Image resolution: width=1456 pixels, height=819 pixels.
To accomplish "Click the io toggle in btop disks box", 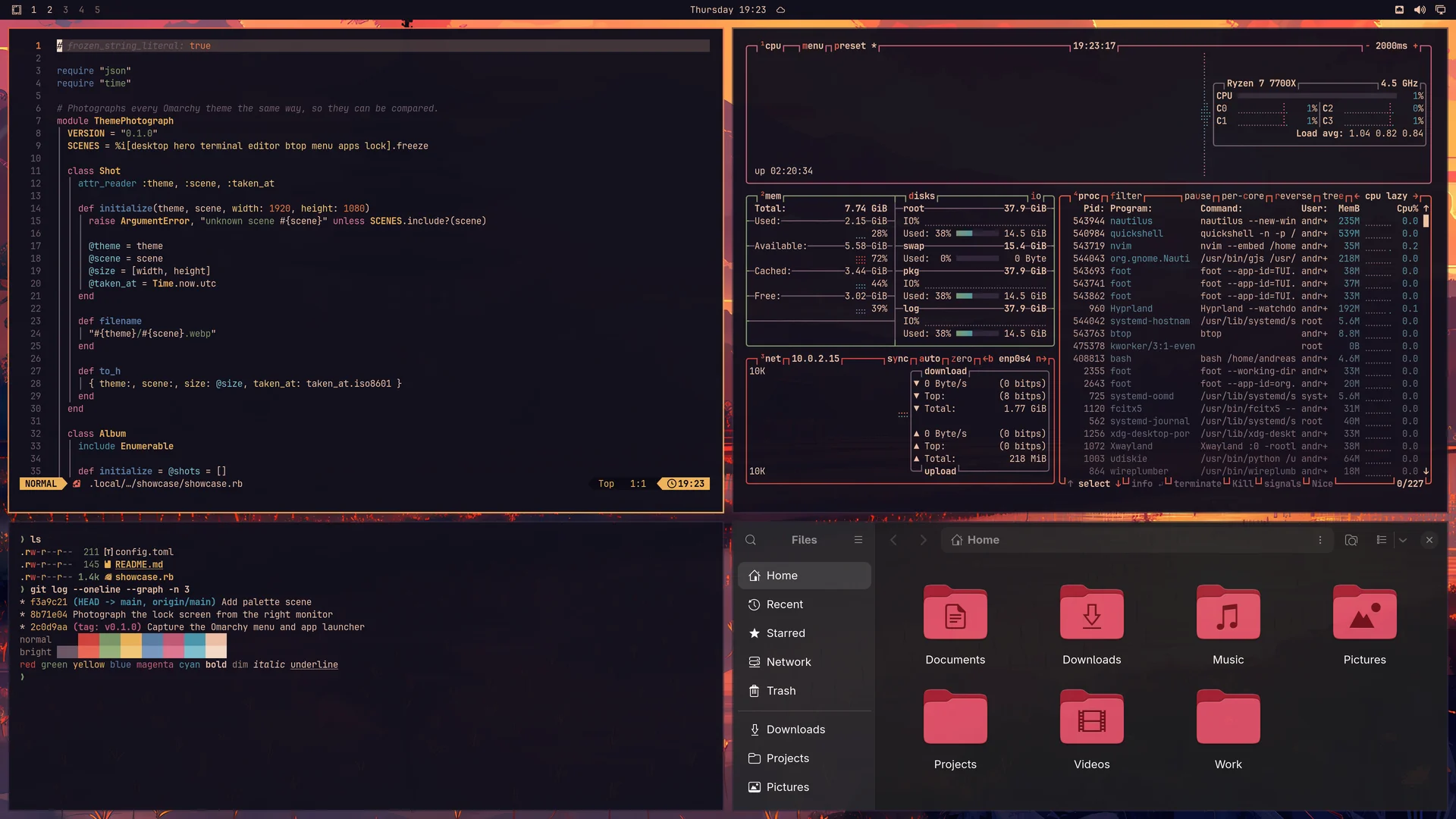I will (x=1036, y=196).
